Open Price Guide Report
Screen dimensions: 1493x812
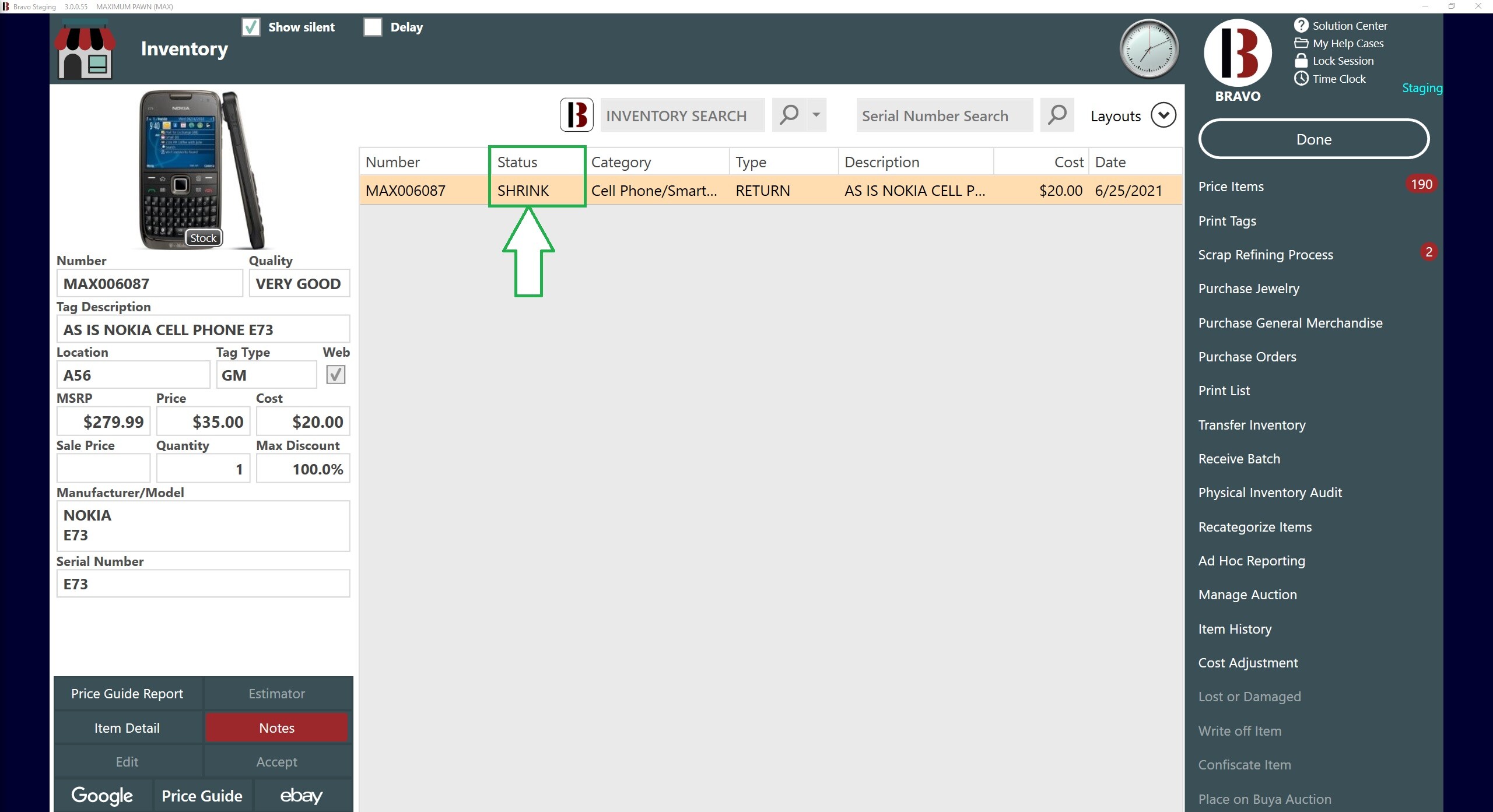[x=127, y=694]
